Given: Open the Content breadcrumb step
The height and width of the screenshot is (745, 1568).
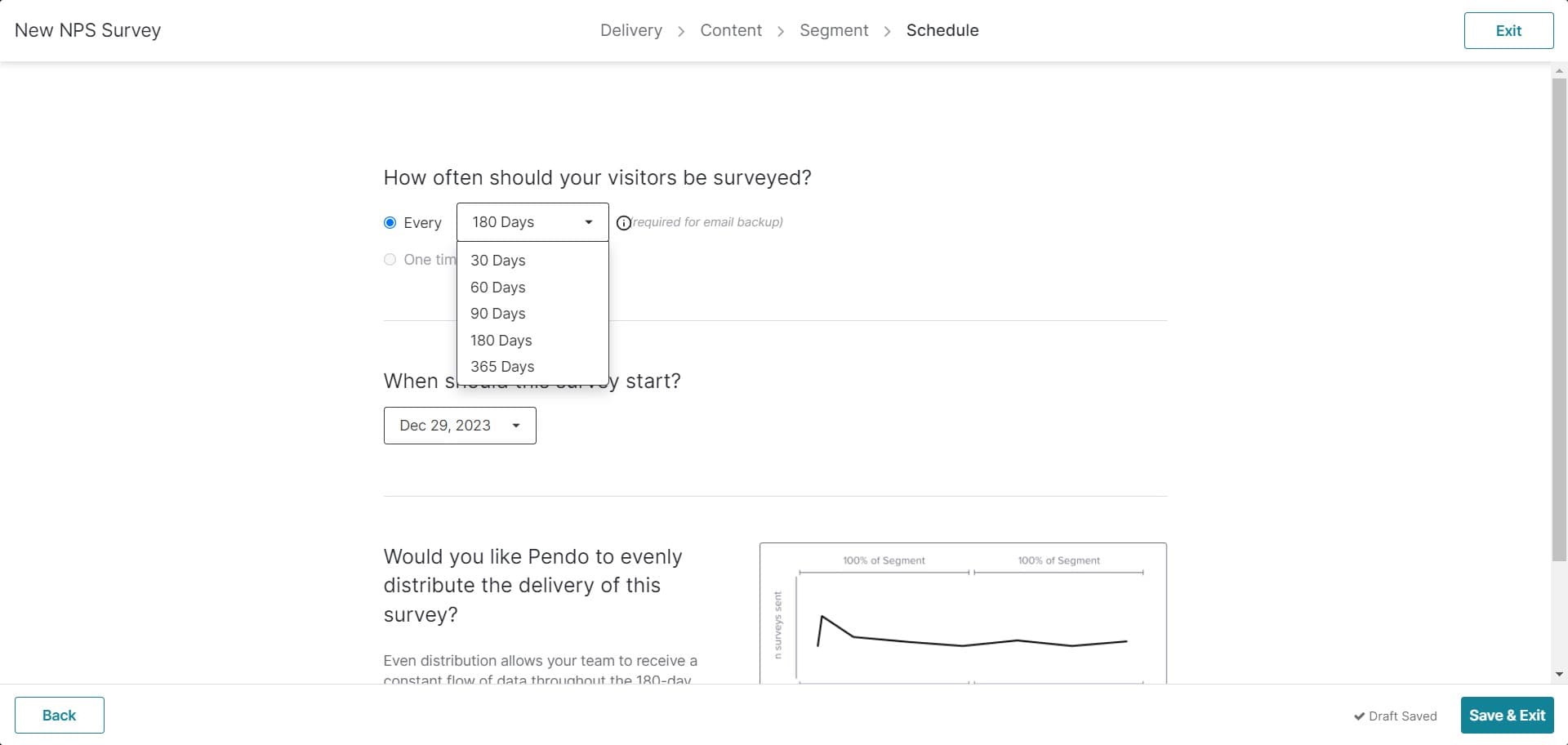Looking at the screenshot, I should (x=730, y=30).
